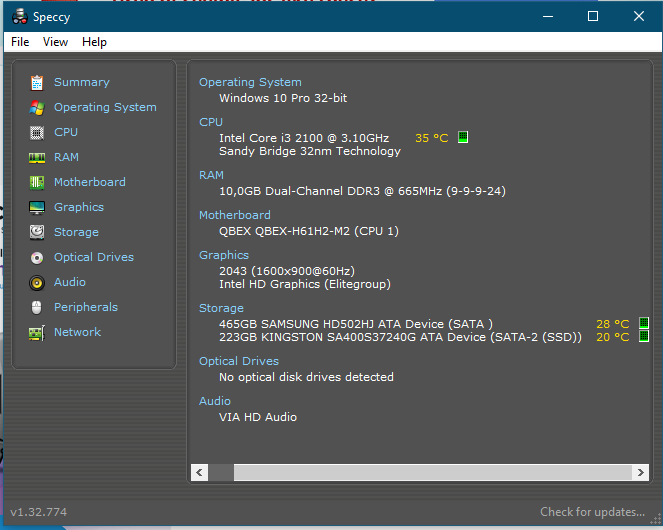This screenshot has width=663, height=530.
Task: Click the Optical Drives heading in summary panel
Action: pos(239,361)
